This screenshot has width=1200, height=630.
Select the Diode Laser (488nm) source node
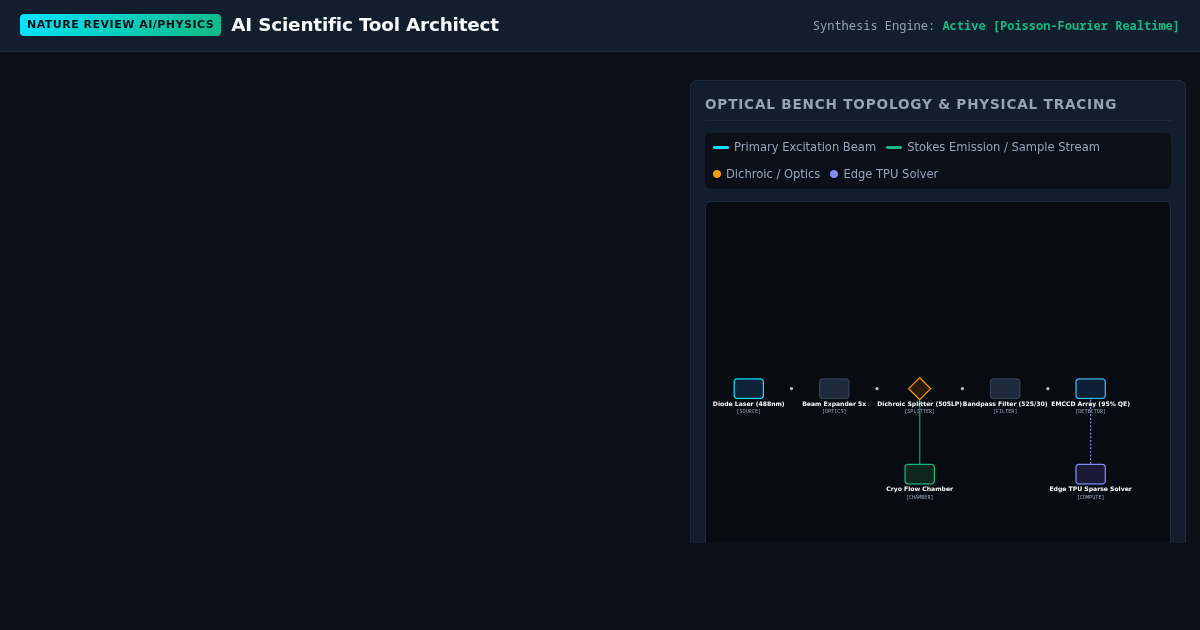click(748, 389)
